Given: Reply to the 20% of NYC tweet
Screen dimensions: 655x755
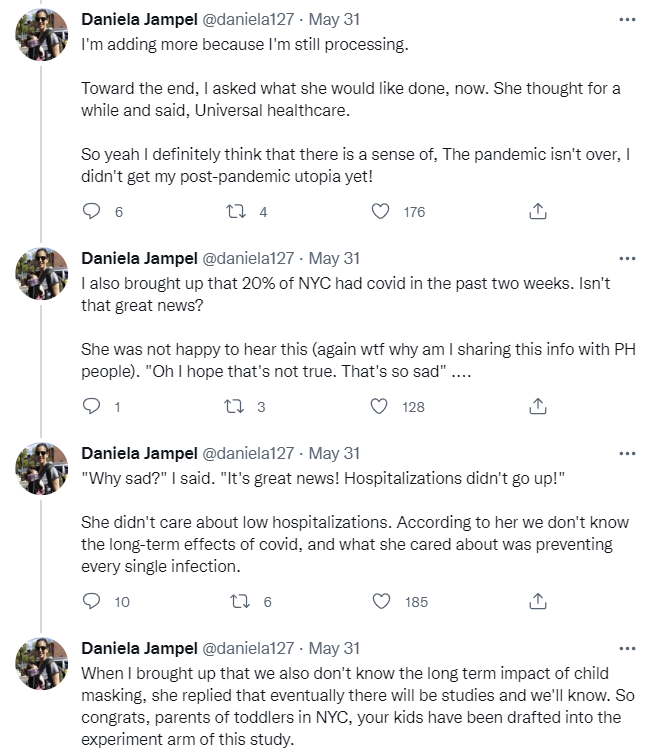Looking at the screenshot, I should 91,406.
